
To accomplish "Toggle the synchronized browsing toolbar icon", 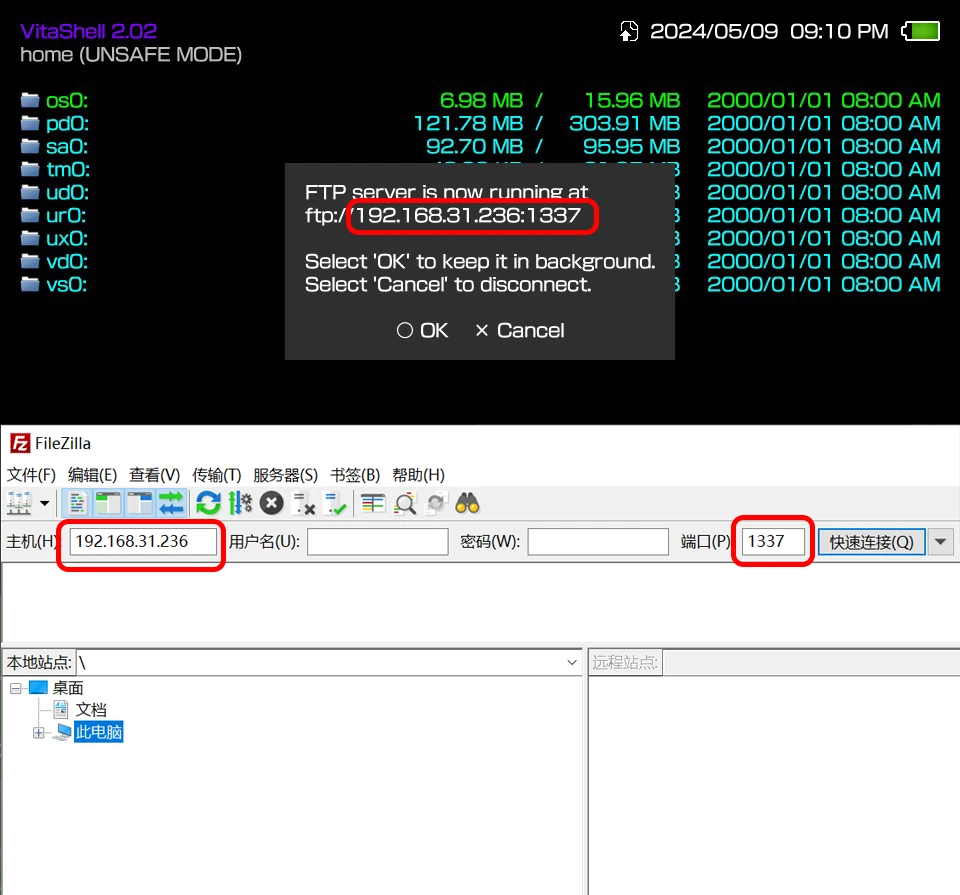I will 436,503.
